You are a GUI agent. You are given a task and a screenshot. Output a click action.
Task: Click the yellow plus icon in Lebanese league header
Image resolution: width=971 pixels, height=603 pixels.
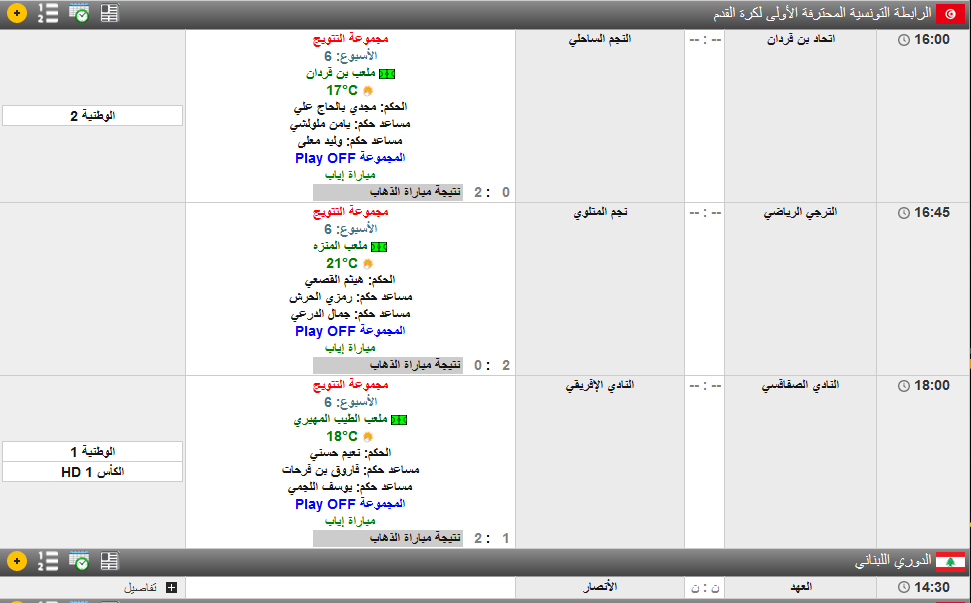tap(17, 562)
